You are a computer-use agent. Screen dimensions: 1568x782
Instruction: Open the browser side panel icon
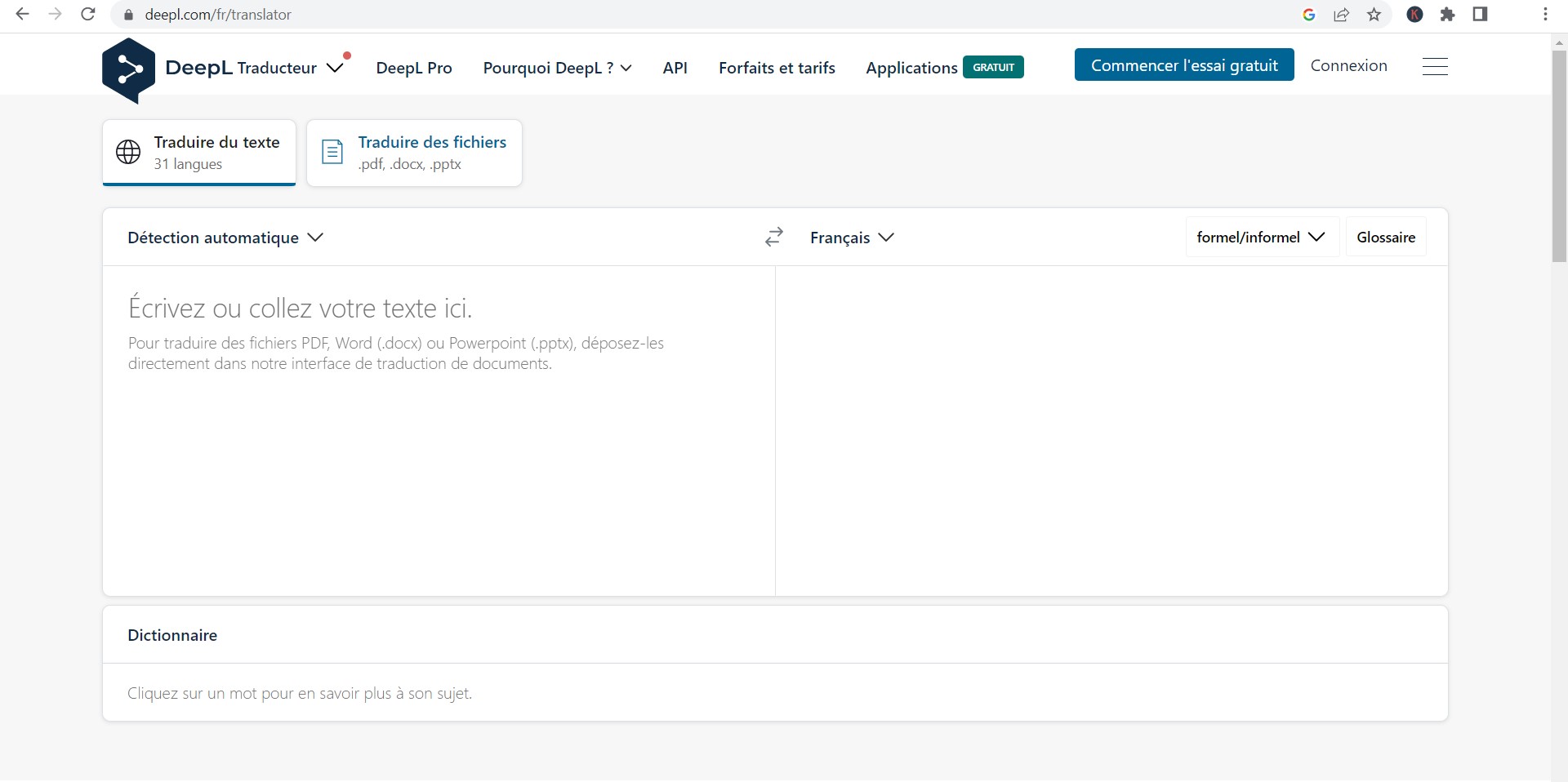1480,15
